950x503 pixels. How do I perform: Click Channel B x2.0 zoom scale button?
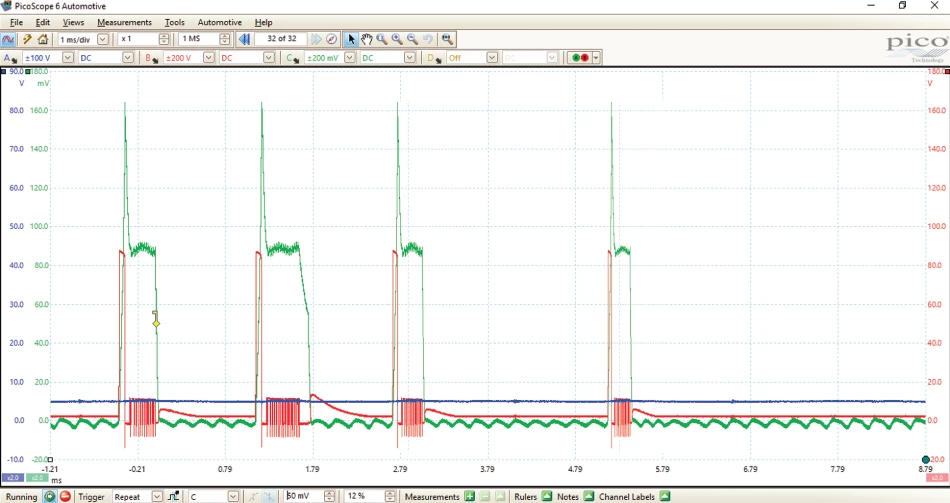[937, 478]
